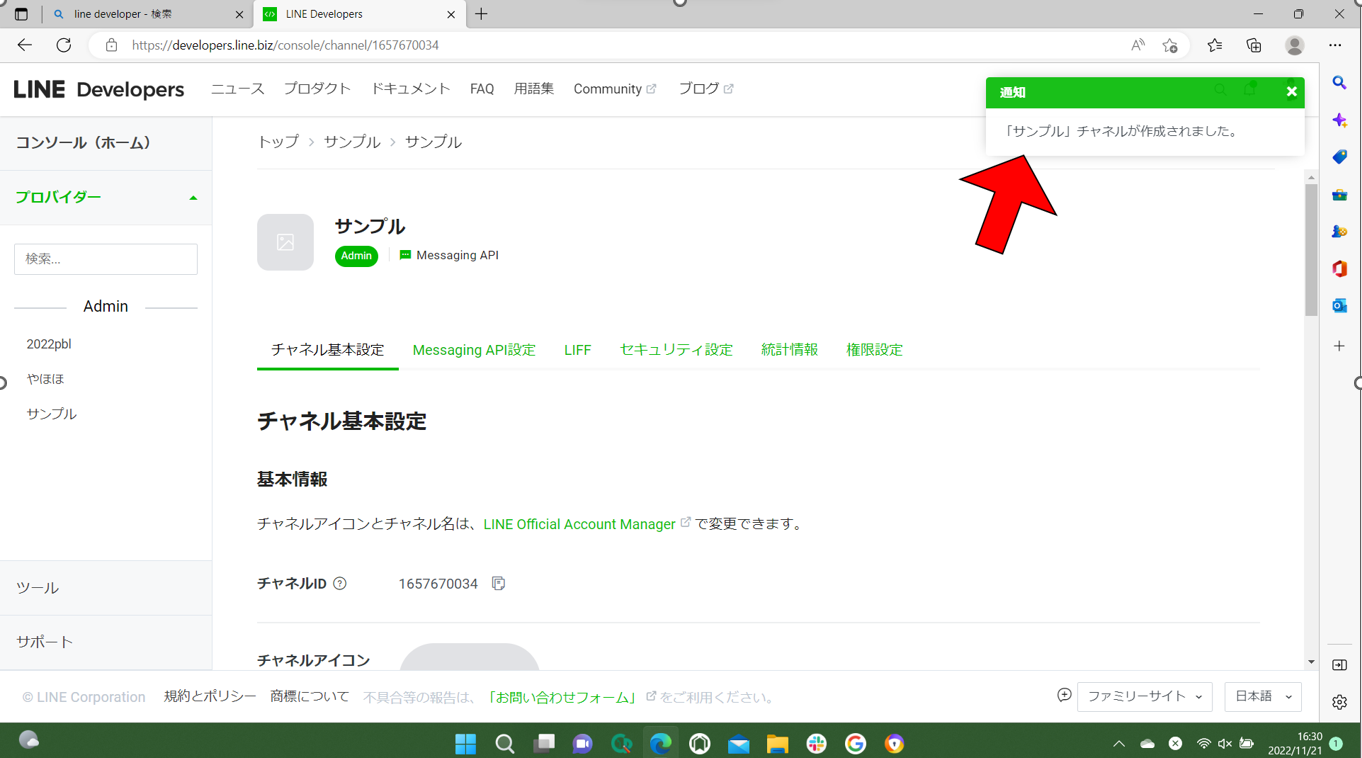Click the サンプル channel icon placeholder
This screenshot has width=1362, height=758.
tap(285, 242)
